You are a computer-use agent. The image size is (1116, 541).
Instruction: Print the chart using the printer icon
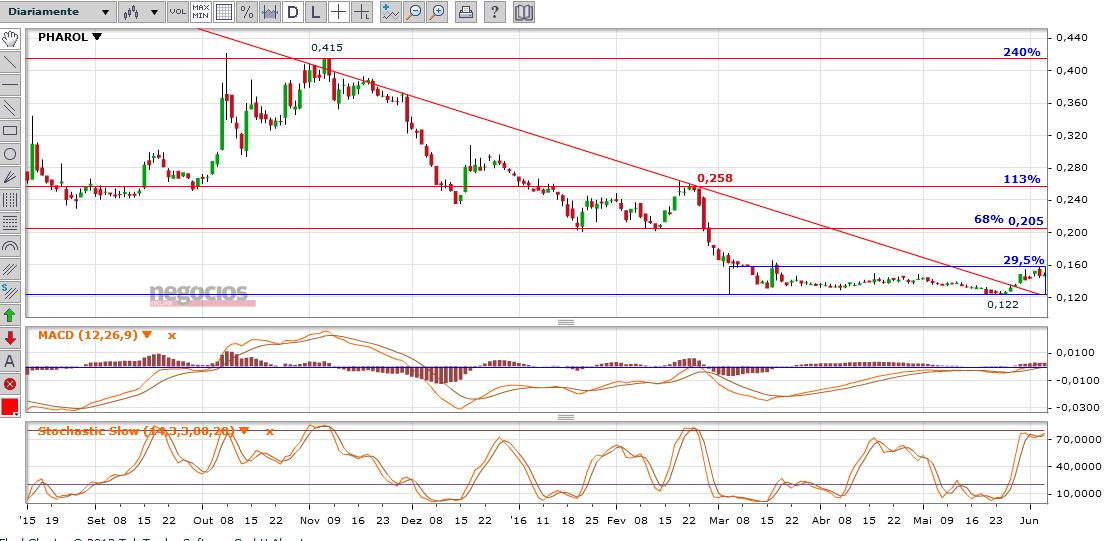[x=466, y=13]
